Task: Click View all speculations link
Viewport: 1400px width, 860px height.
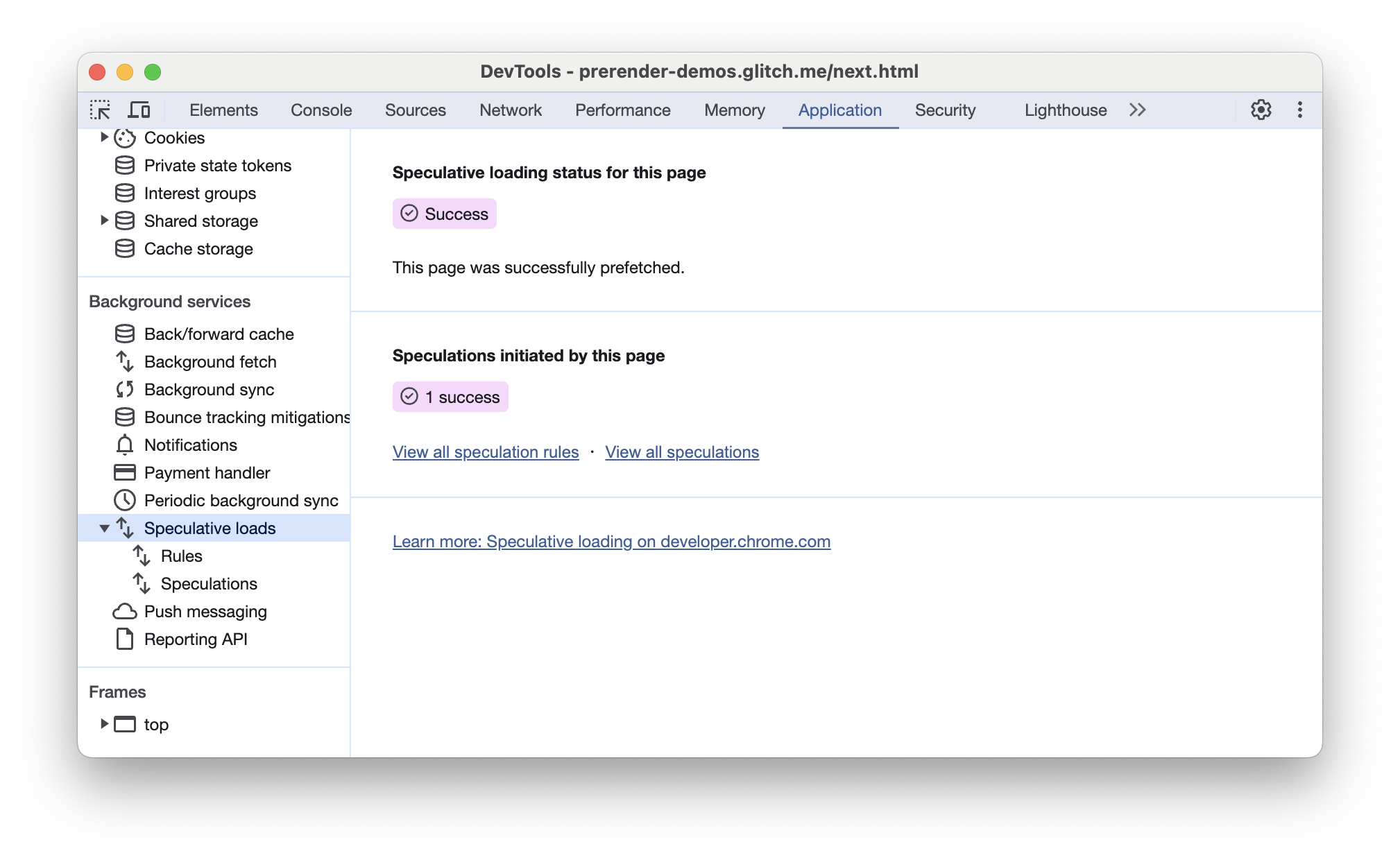Action: (682, 452)
